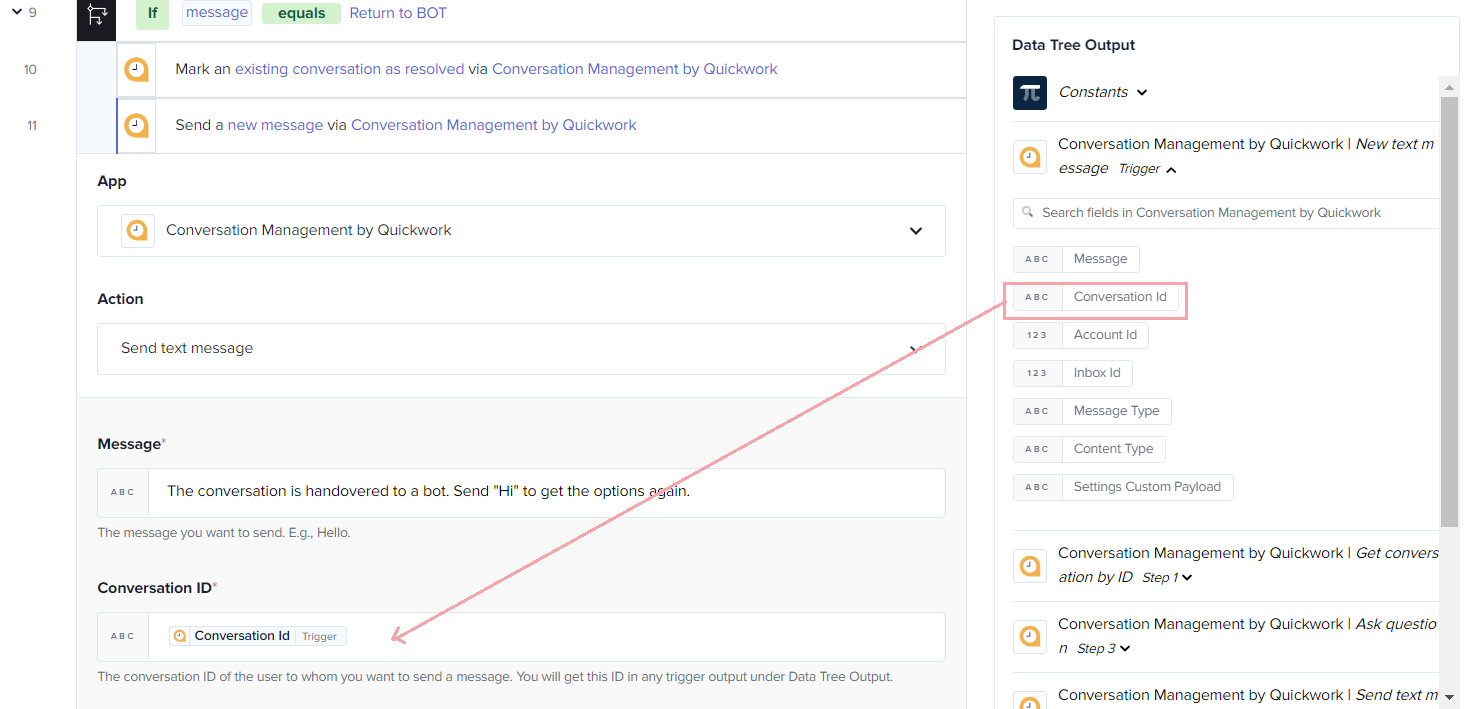Click the new message link in step 11
The width and height of the screenshot is (1480, 709).
(275, 125)
